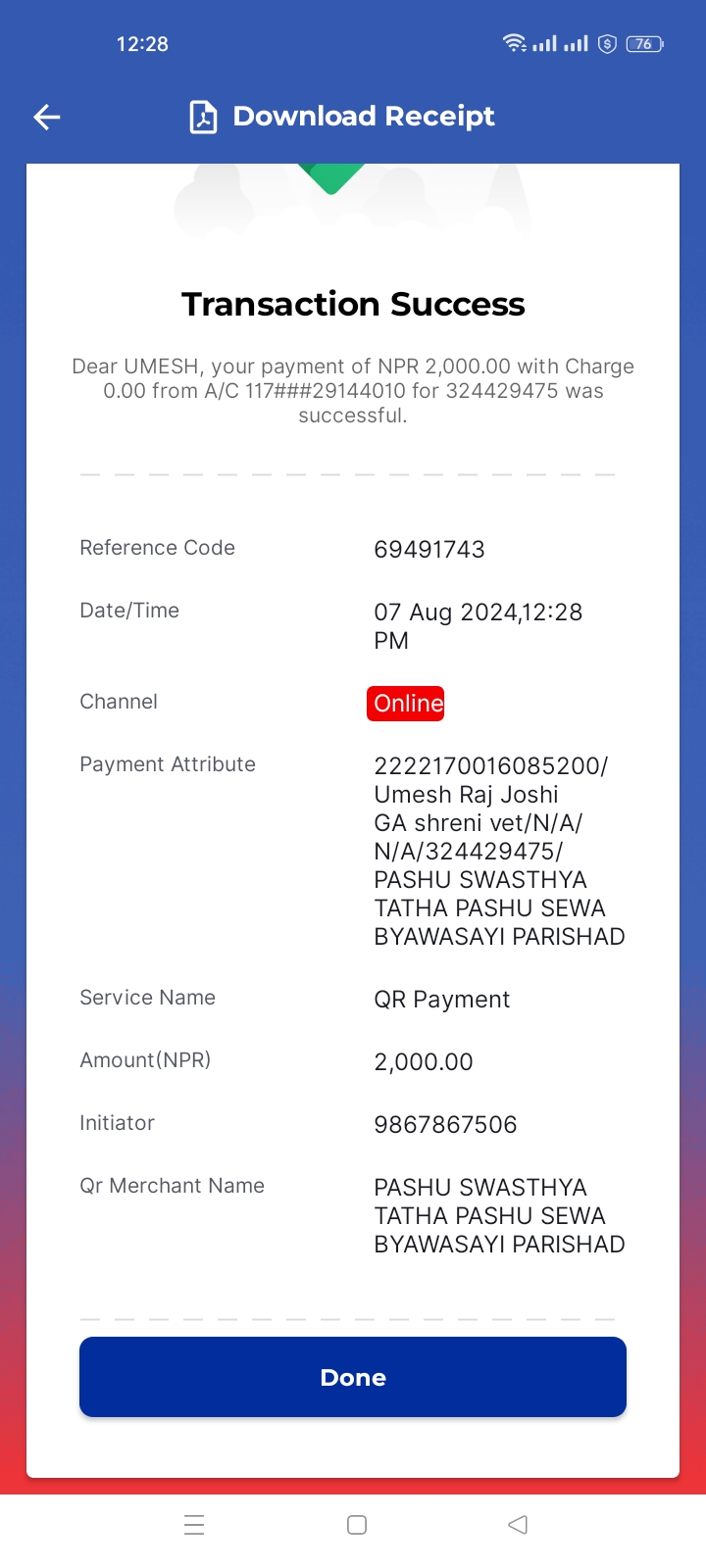This screenshot has height=1568, width=706.
Task: Tap the PDF receipt document icon
Action: click(x=203, y=117)
